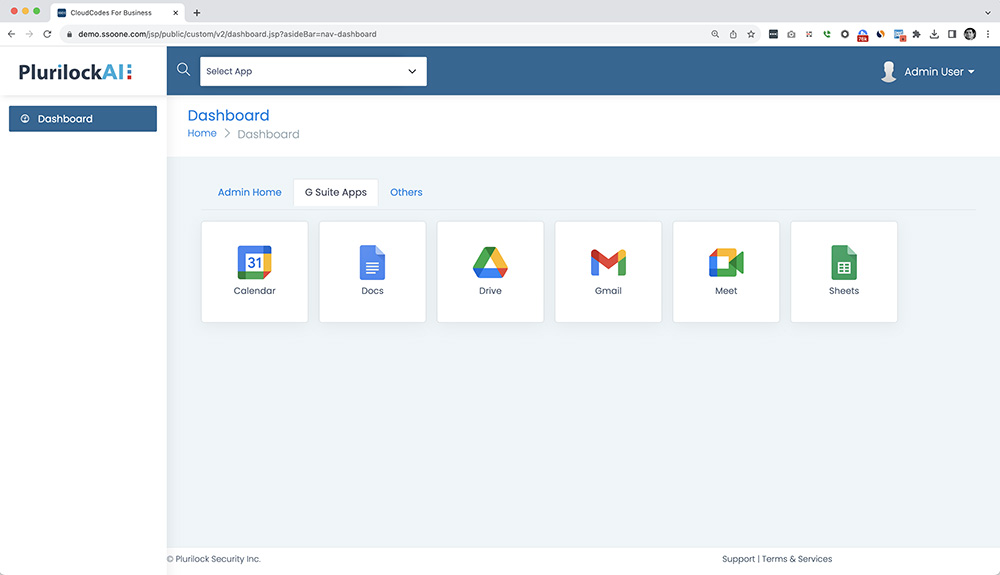Click the downloads arrow icon in toolbar

point(934,34)
